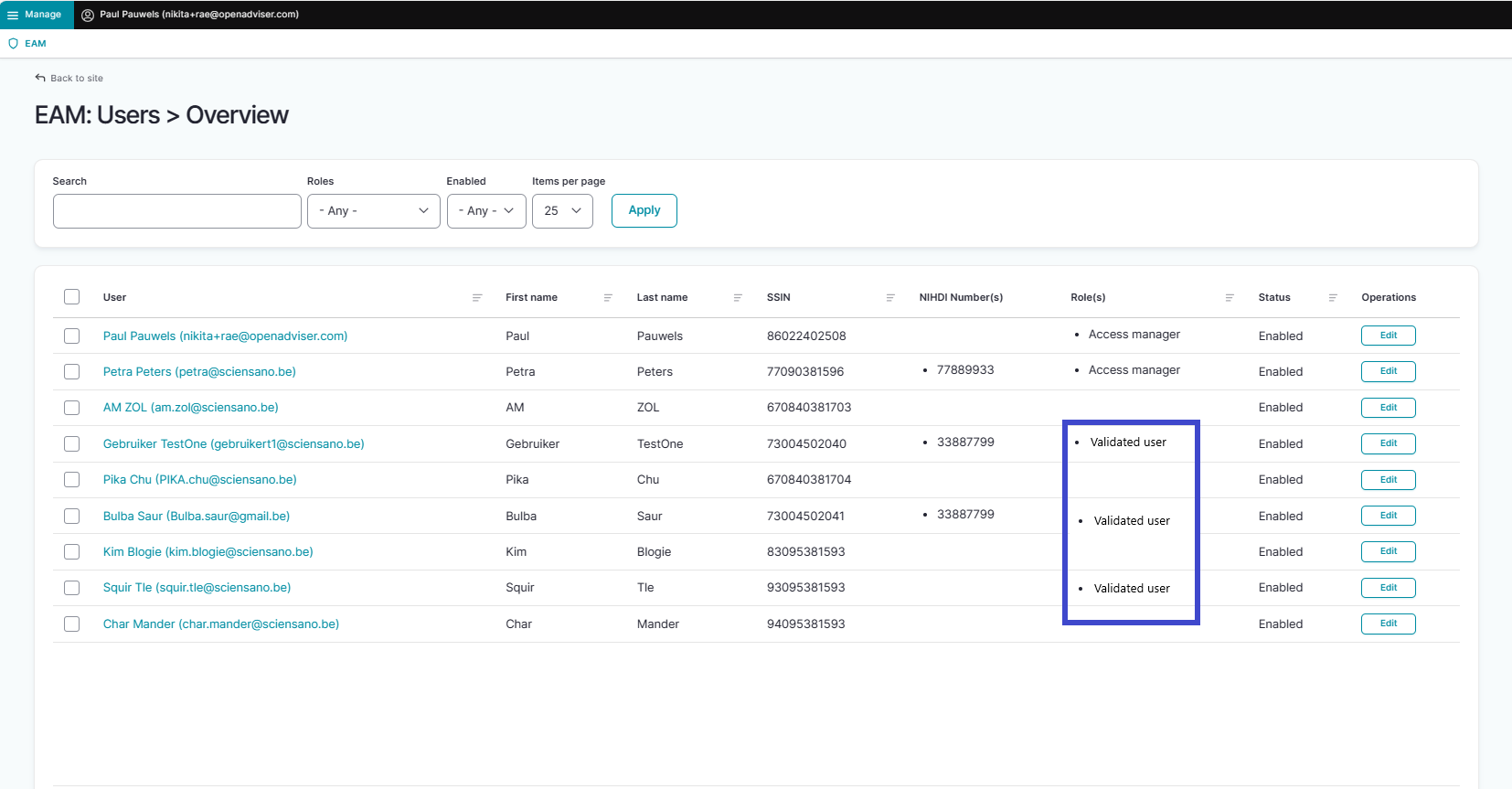Click the SSIN column sort icon
Viewport: 1512px width, 789px height.
click(x=890, y=298)
